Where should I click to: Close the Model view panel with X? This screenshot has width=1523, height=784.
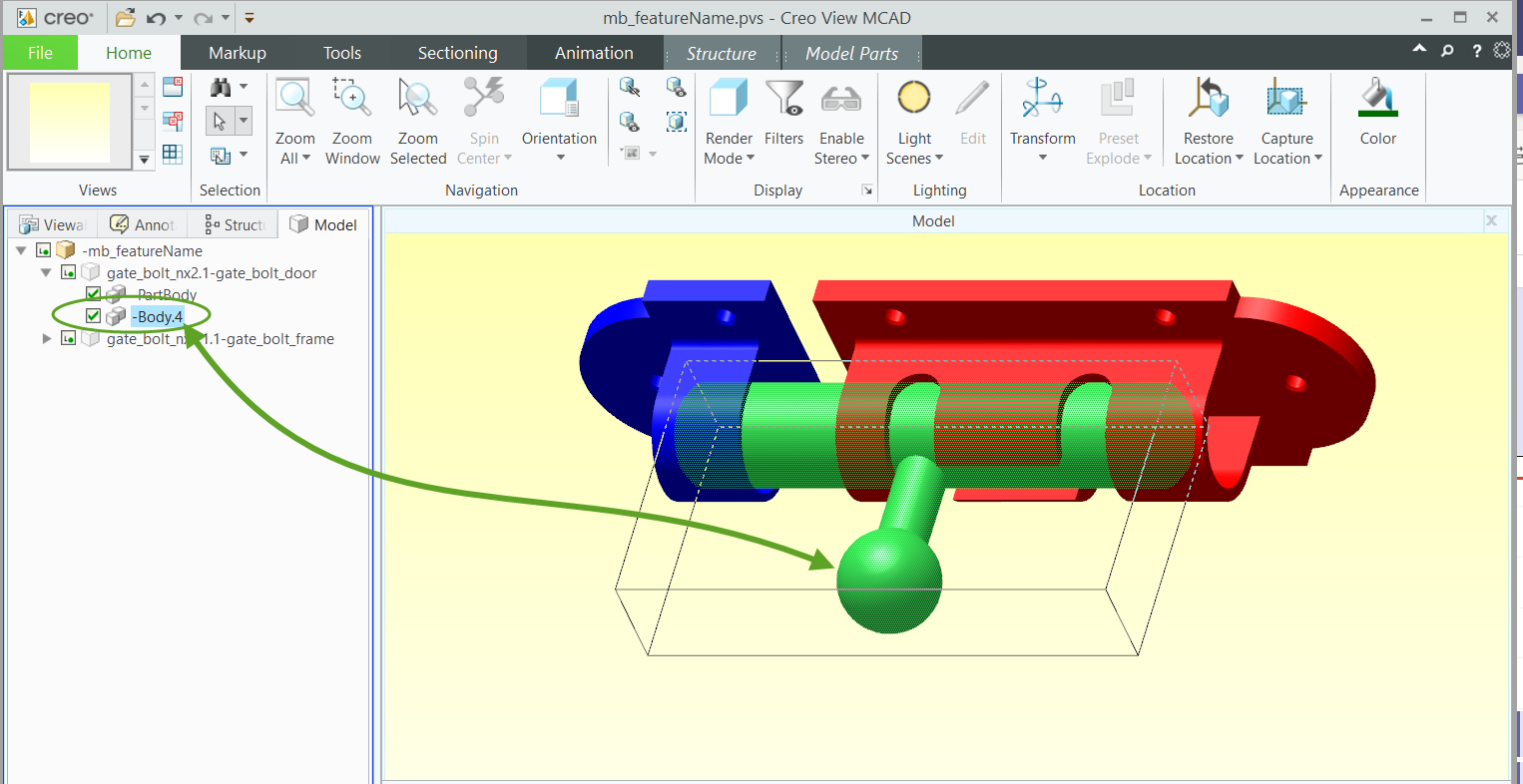(1491, 220)
